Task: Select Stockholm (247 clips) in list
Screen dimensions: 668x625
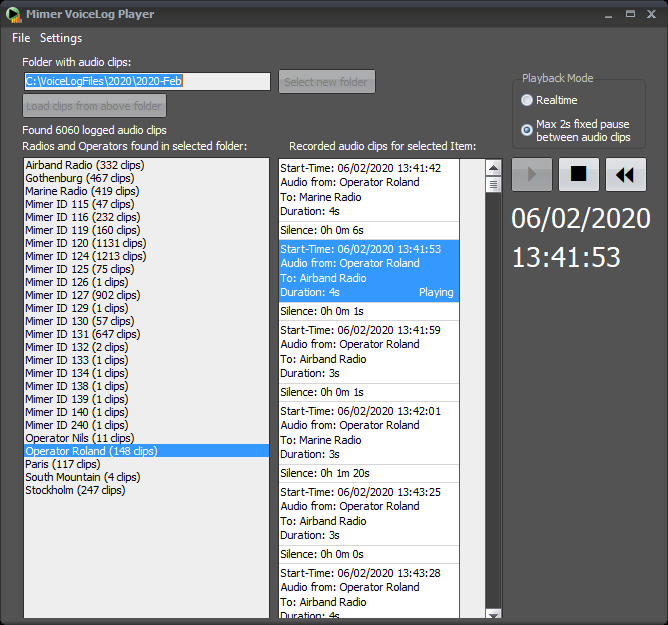Action: pos(75,490)
